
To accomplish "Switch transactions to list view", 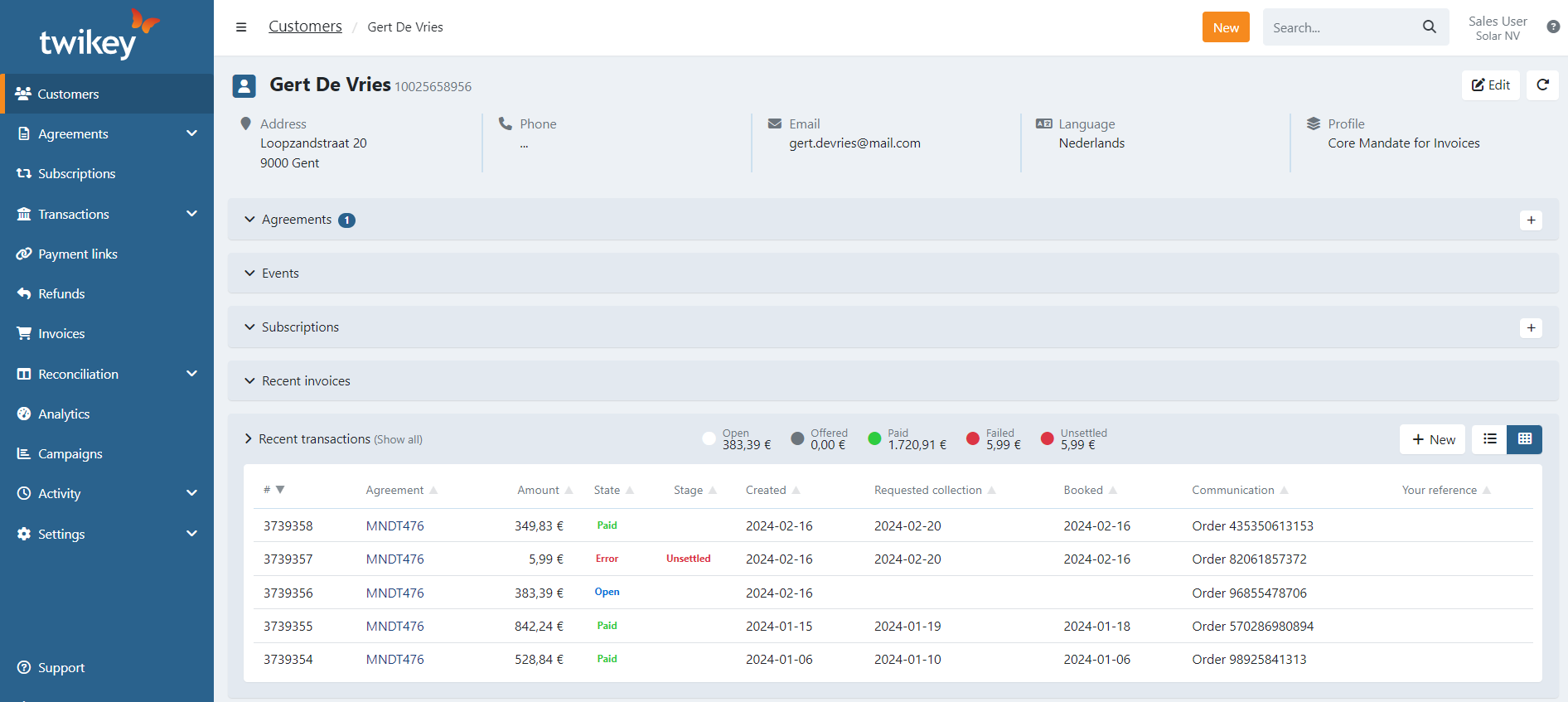I will coord(1489,439).
